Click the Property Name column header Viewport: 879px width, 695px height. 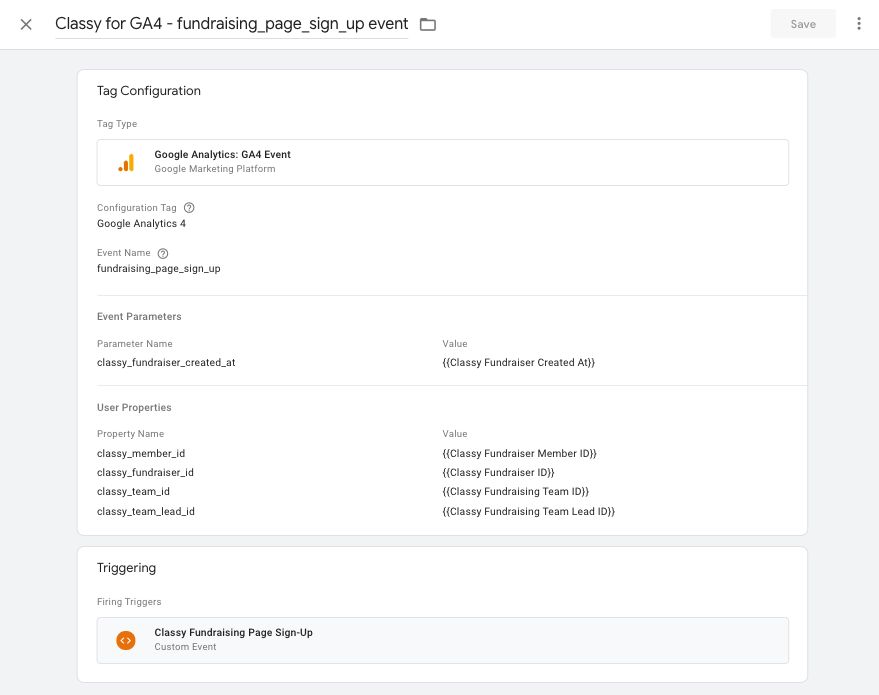130,434
